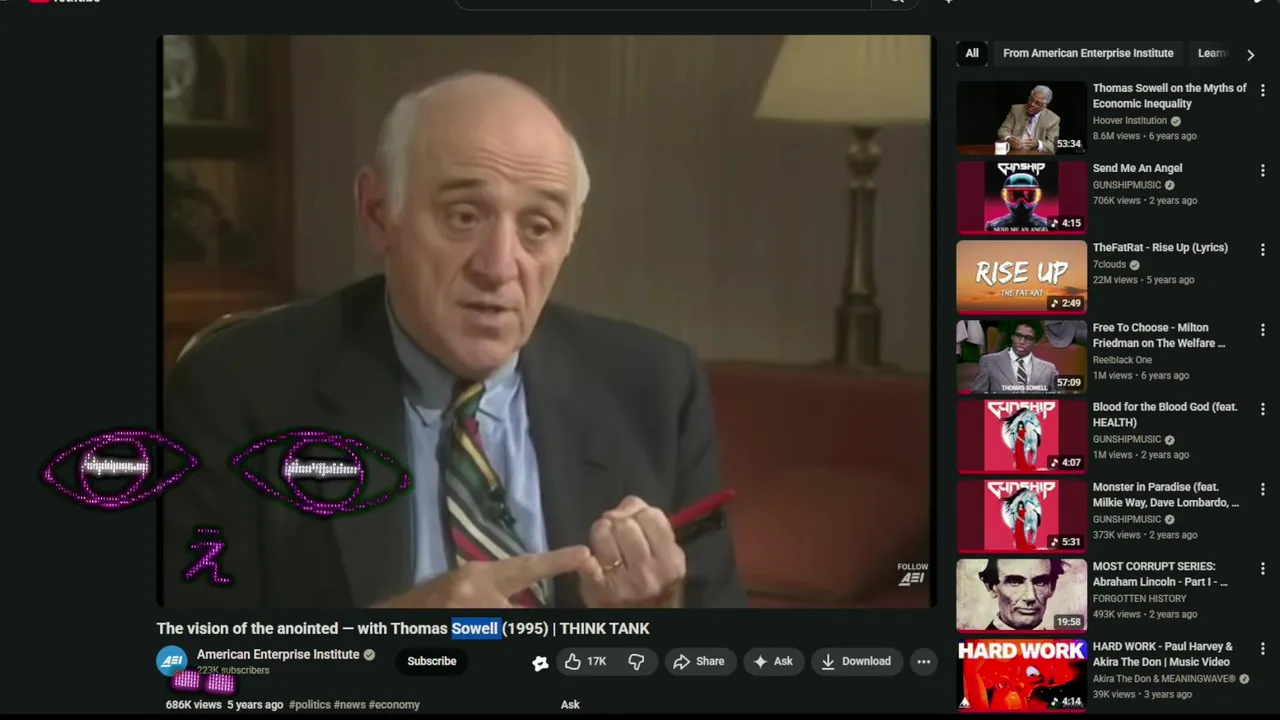Open Most Corrupt Series Abraham Lincoln thumbnail
Image resolution: width=1280 pixels, height=720 pixels.
[x=1021, y=595]
